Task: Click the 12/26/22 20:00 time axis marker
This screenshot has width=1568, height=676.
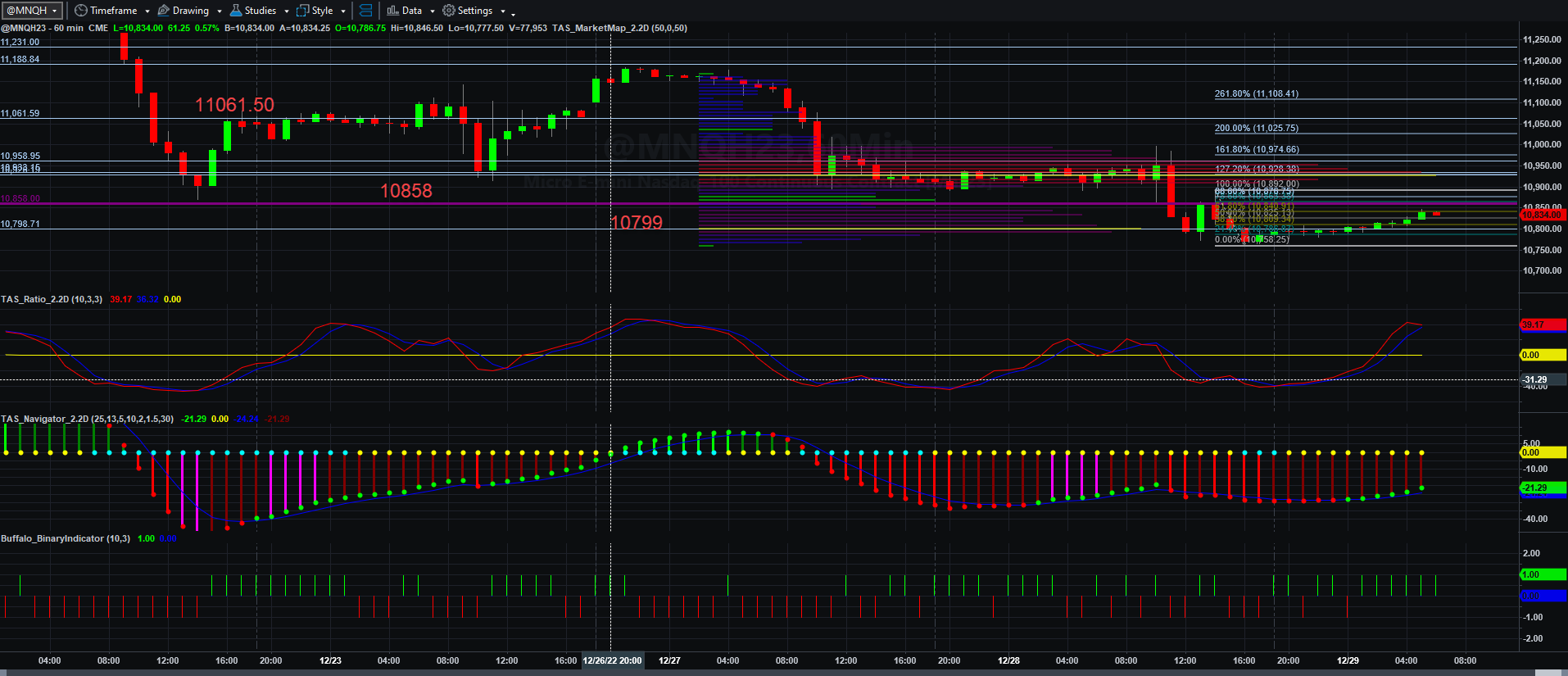Action: [x=612, y=660]
